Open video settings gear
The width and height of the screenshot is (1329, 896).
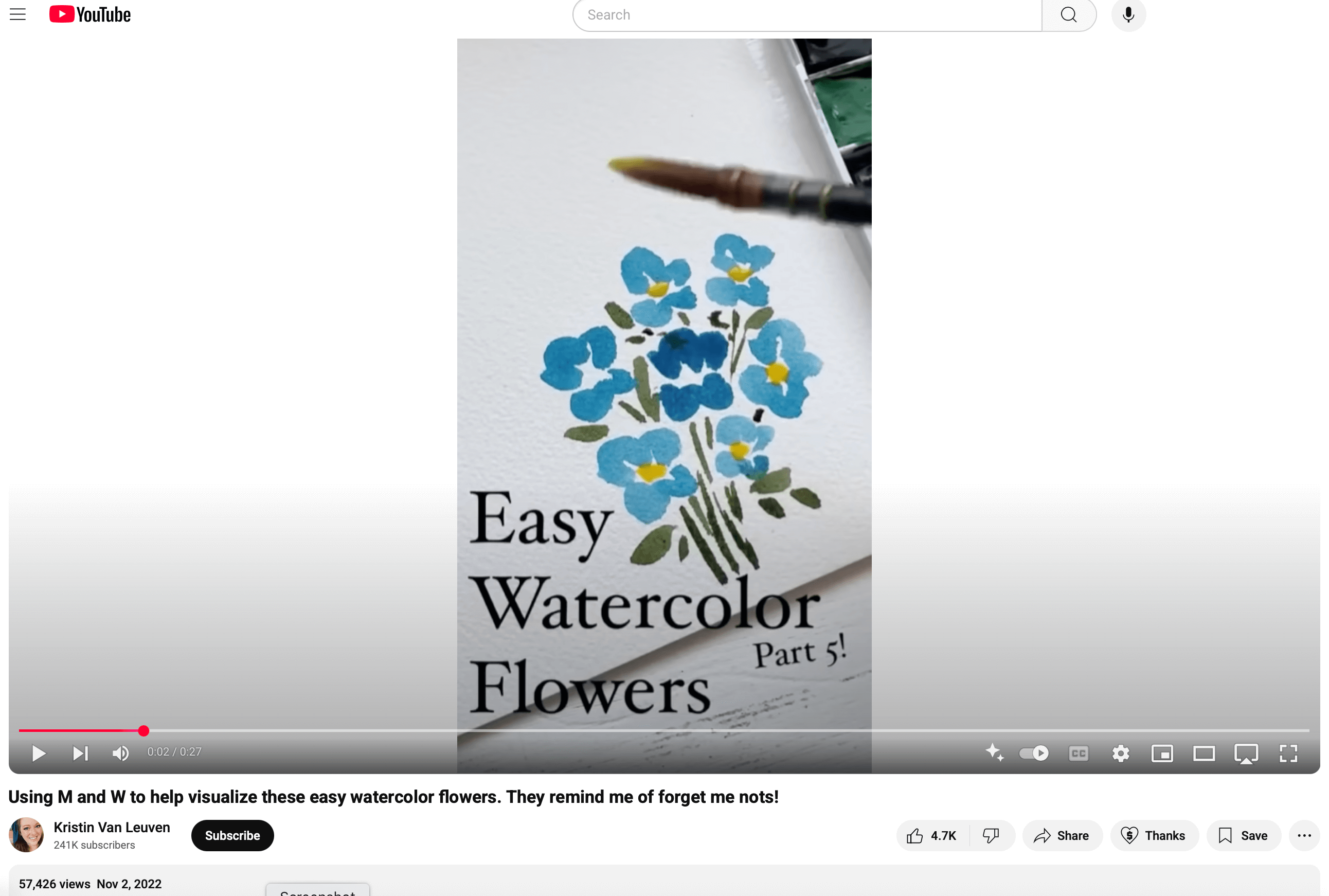tap(1121, 753)
